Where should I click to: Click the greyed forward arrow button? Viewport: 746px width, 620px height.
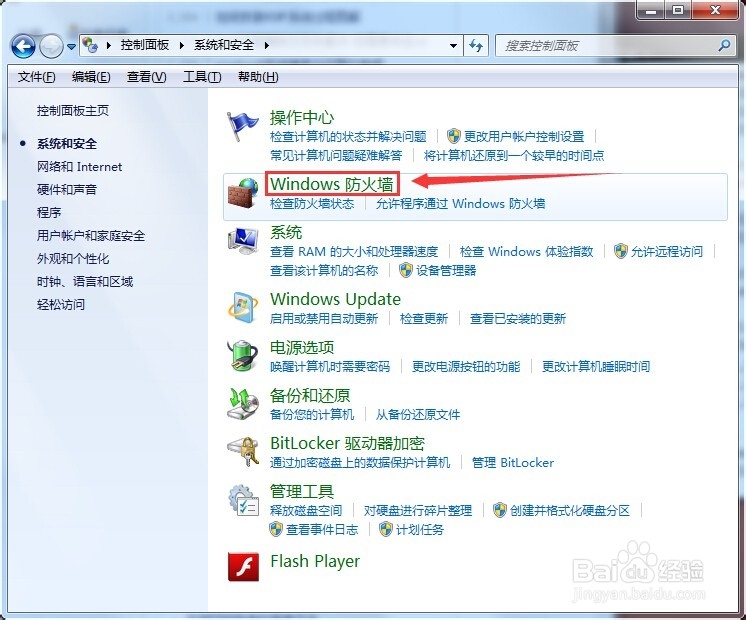[51, 46]
